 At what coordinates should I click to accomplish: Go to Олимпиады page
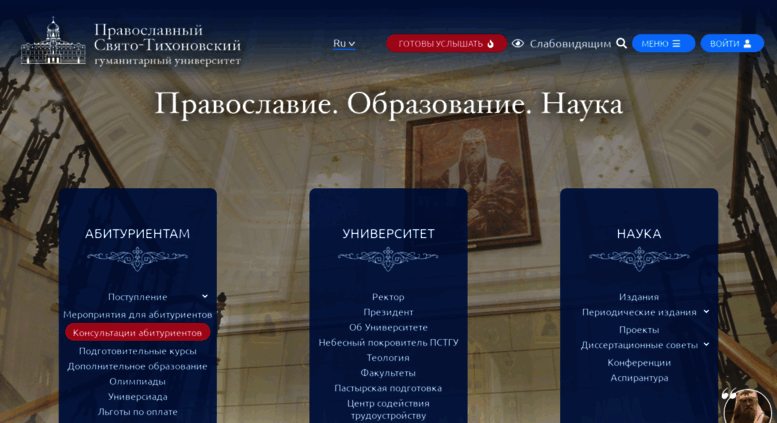point(137,381)
